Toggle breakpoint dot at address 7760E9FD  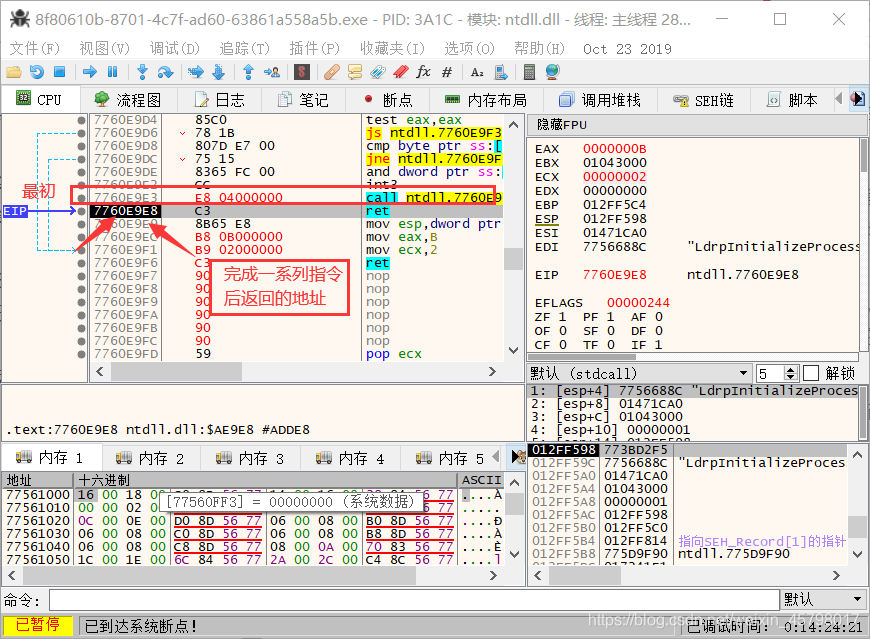[82, 354]
